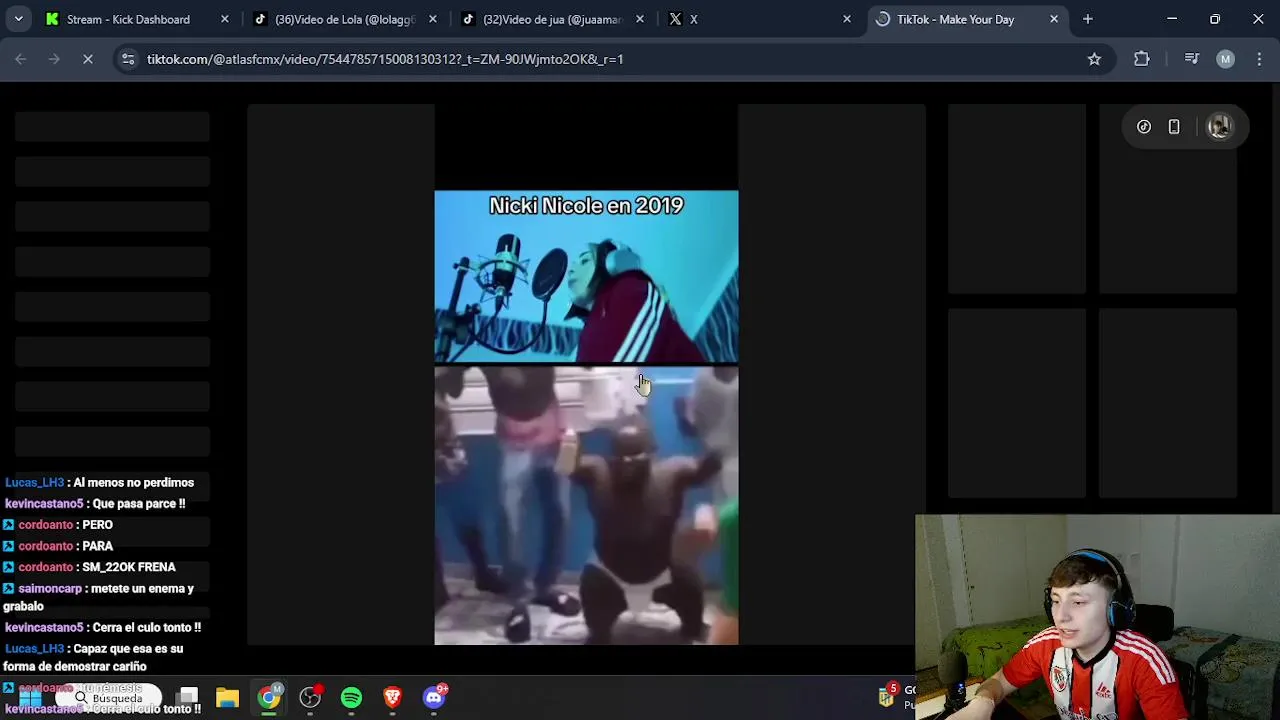1280x720 pixels.
Task: Open Brave browser from the taskbar
Action: point(392,697)
